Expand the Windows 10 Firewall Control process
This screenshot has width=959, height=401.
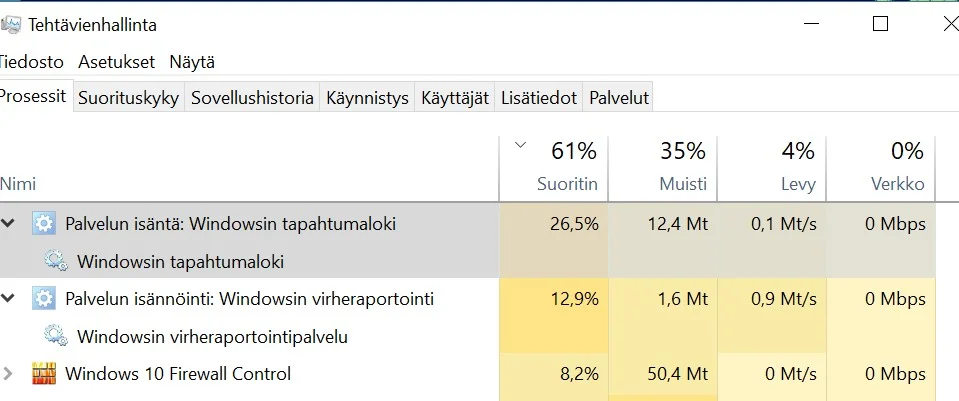(9, 374)
